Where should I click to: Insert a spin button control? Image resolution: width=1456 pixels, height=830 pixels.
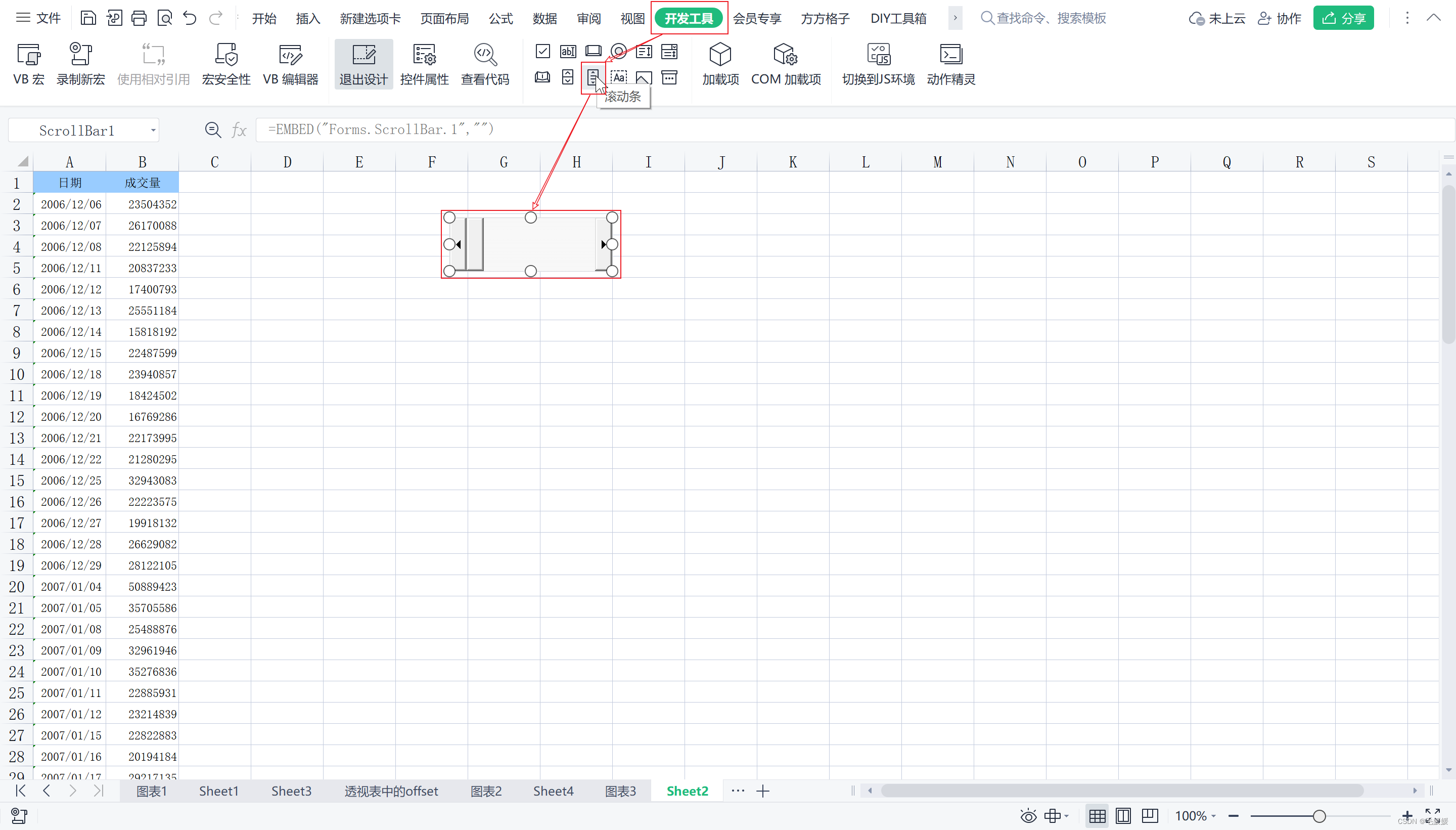pos(568,77)
